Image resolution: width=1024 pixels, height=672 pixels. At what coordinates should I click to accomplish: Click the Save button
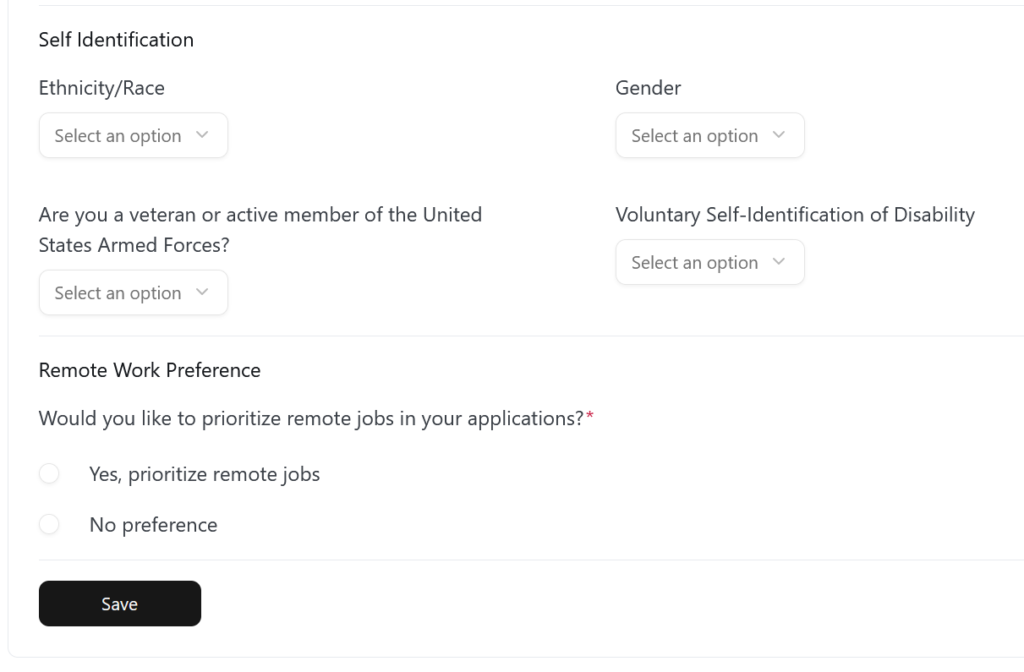pos(119,603)
